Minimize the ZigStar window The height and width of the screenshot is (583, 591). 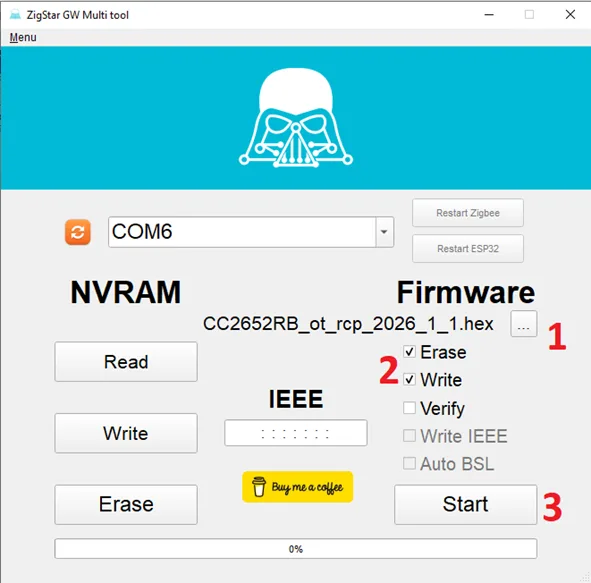[x=489, y=15]
